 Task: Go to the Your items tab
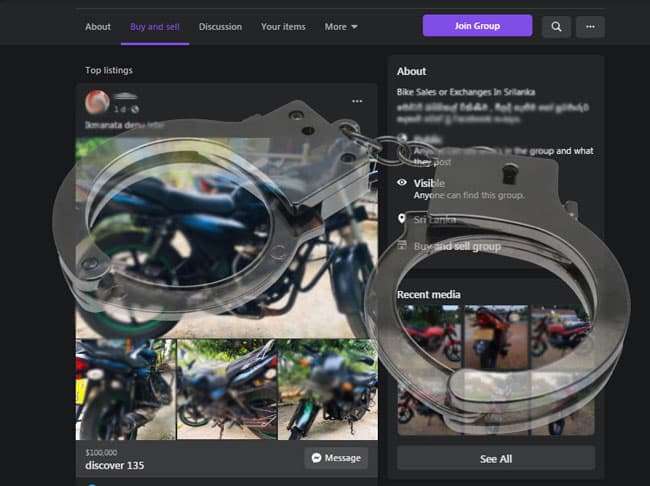point(283,27)
